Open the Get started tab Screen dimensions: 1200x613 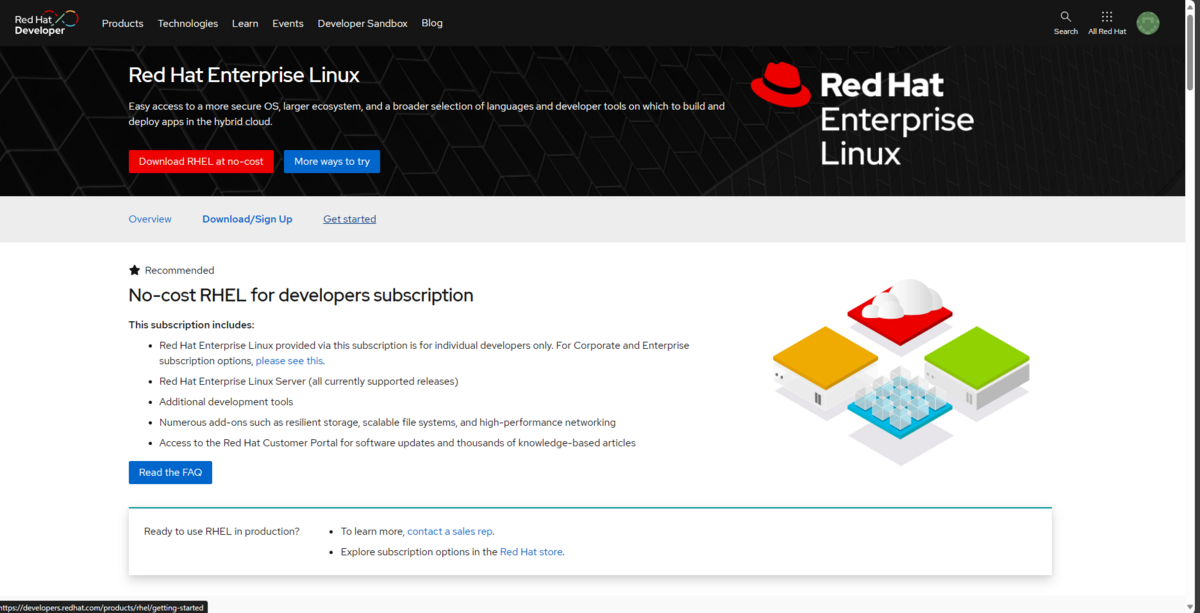pyautogui.click(x=349, y=219)
